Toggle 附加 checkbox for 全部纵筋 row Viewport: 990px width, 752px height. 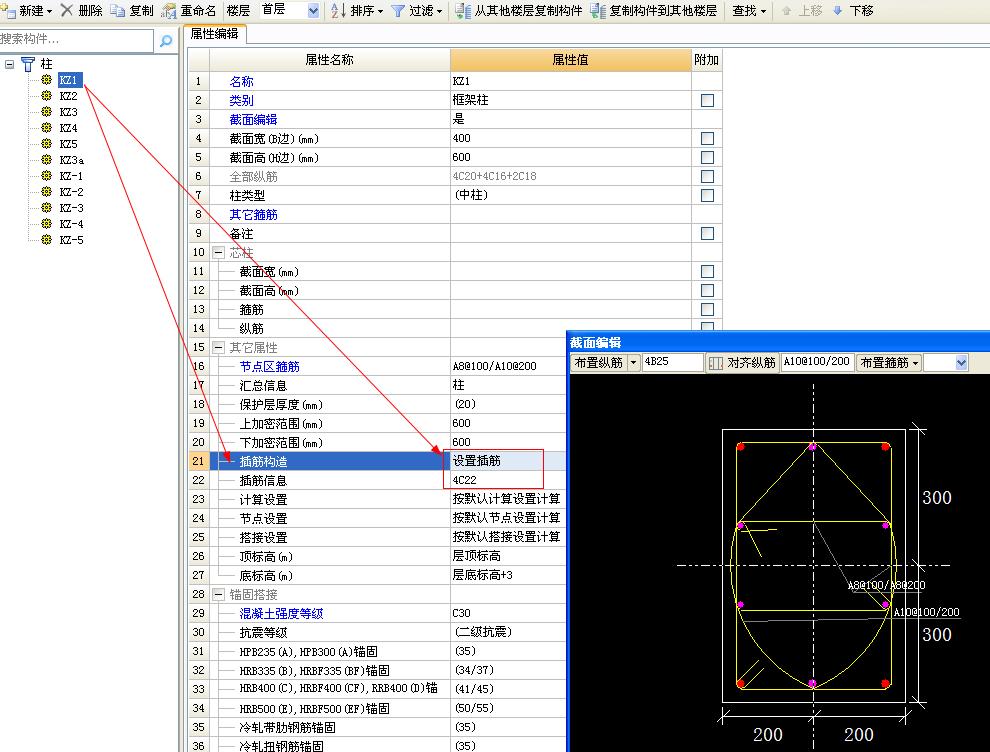(707, 176)
